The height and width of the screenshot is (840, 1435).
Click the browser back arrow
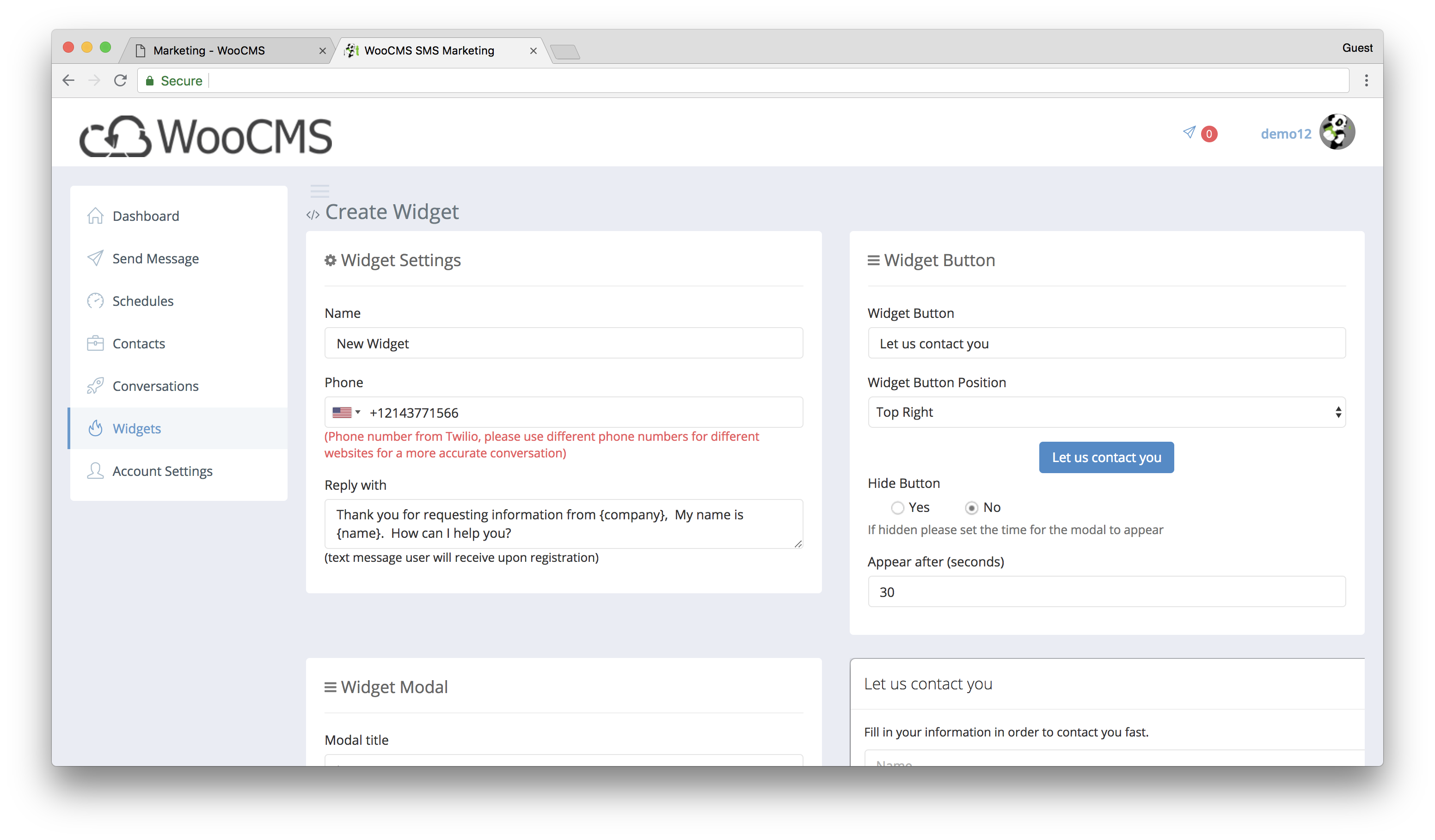tap(69, 81)
